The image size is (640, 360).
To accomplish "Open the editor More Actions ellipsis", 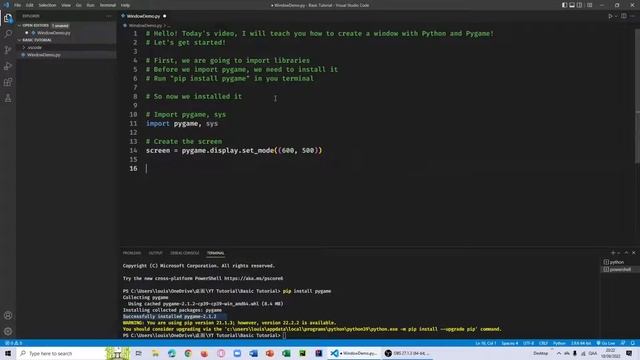I will [632, 16].
